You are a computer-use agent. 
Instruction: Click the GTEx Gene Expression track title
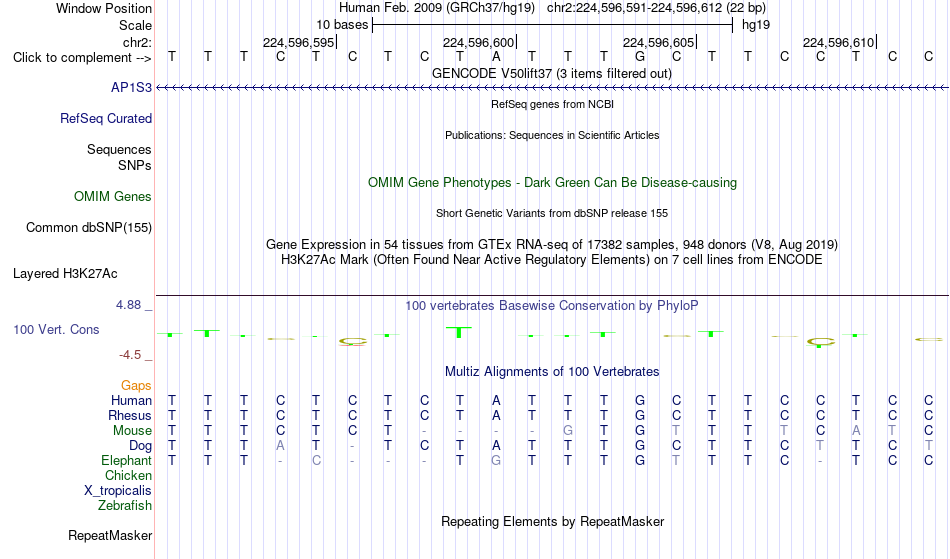[x=552, y=245]
